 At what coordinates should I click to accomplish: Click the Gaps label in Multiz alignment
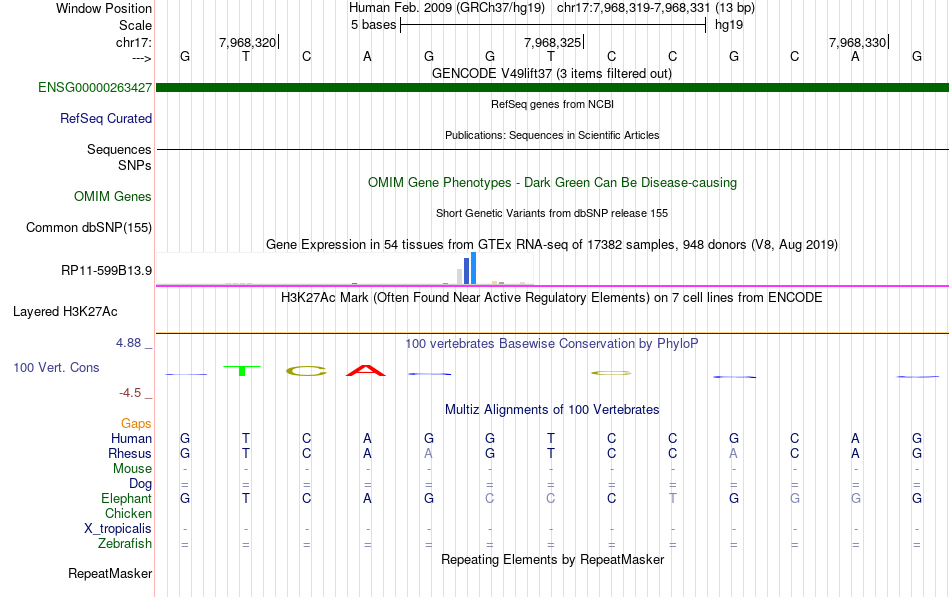click(x=136, y=424)
